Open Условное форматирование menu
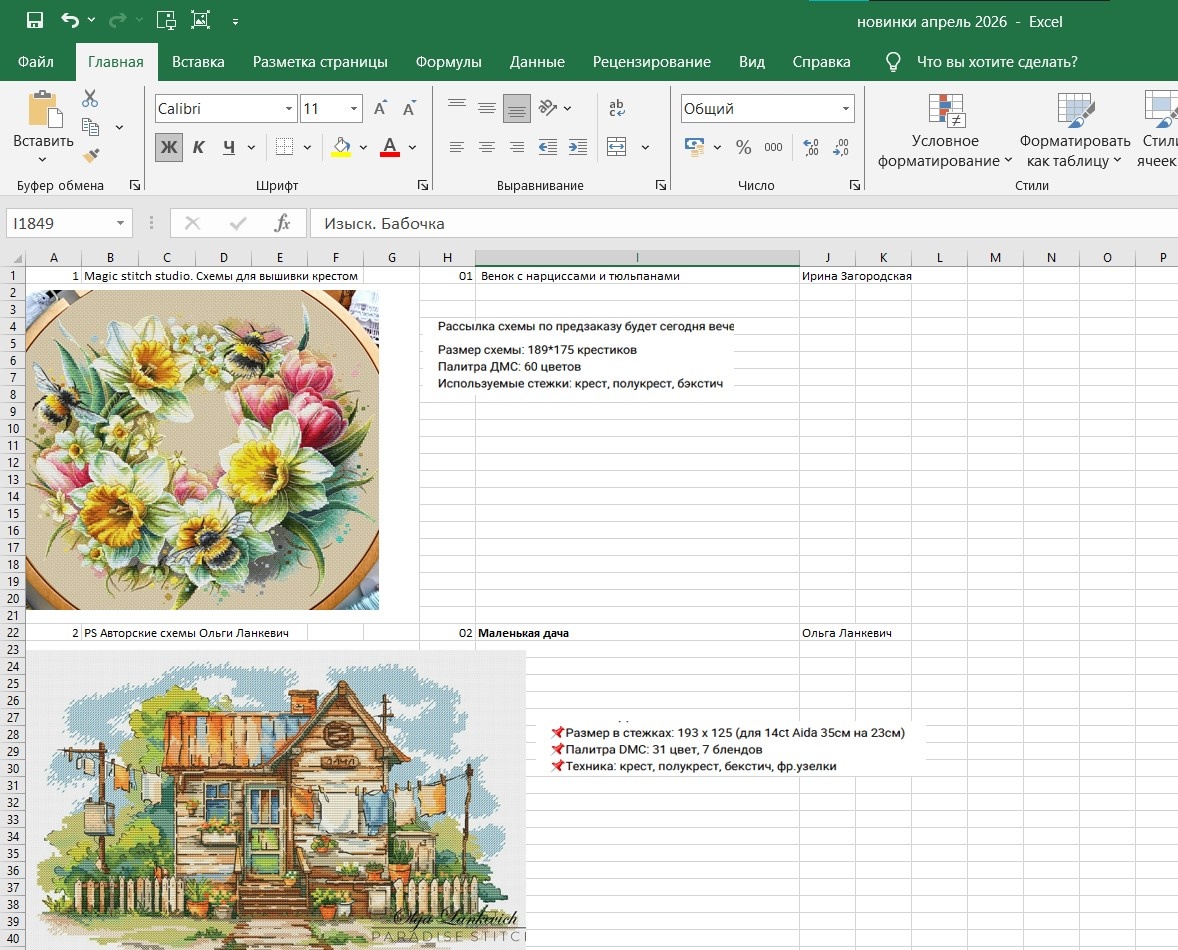1178x950 pixels. pos(945,131)
